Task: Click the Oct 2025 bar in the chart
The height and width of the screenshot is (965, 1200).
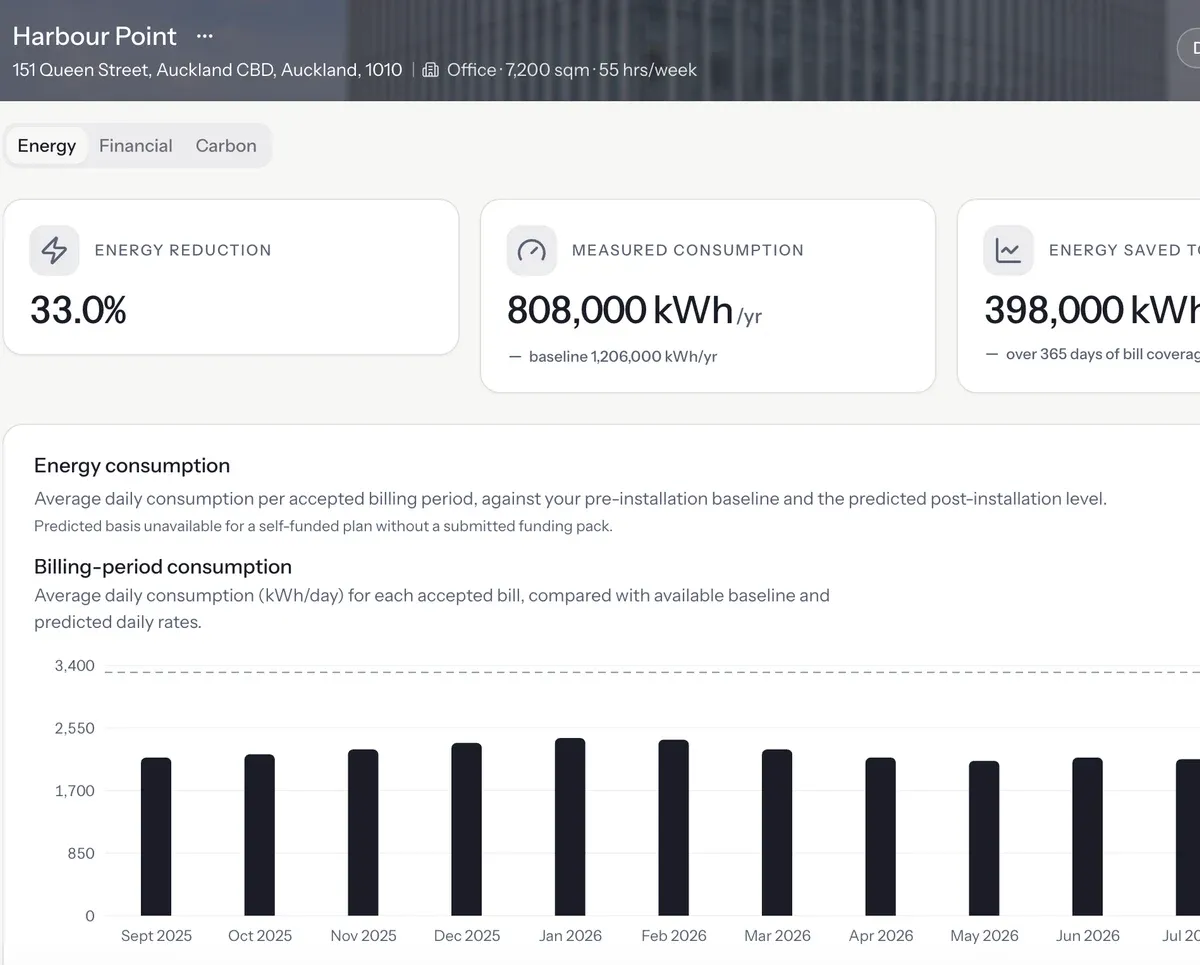Action: [x=260, y=835]
